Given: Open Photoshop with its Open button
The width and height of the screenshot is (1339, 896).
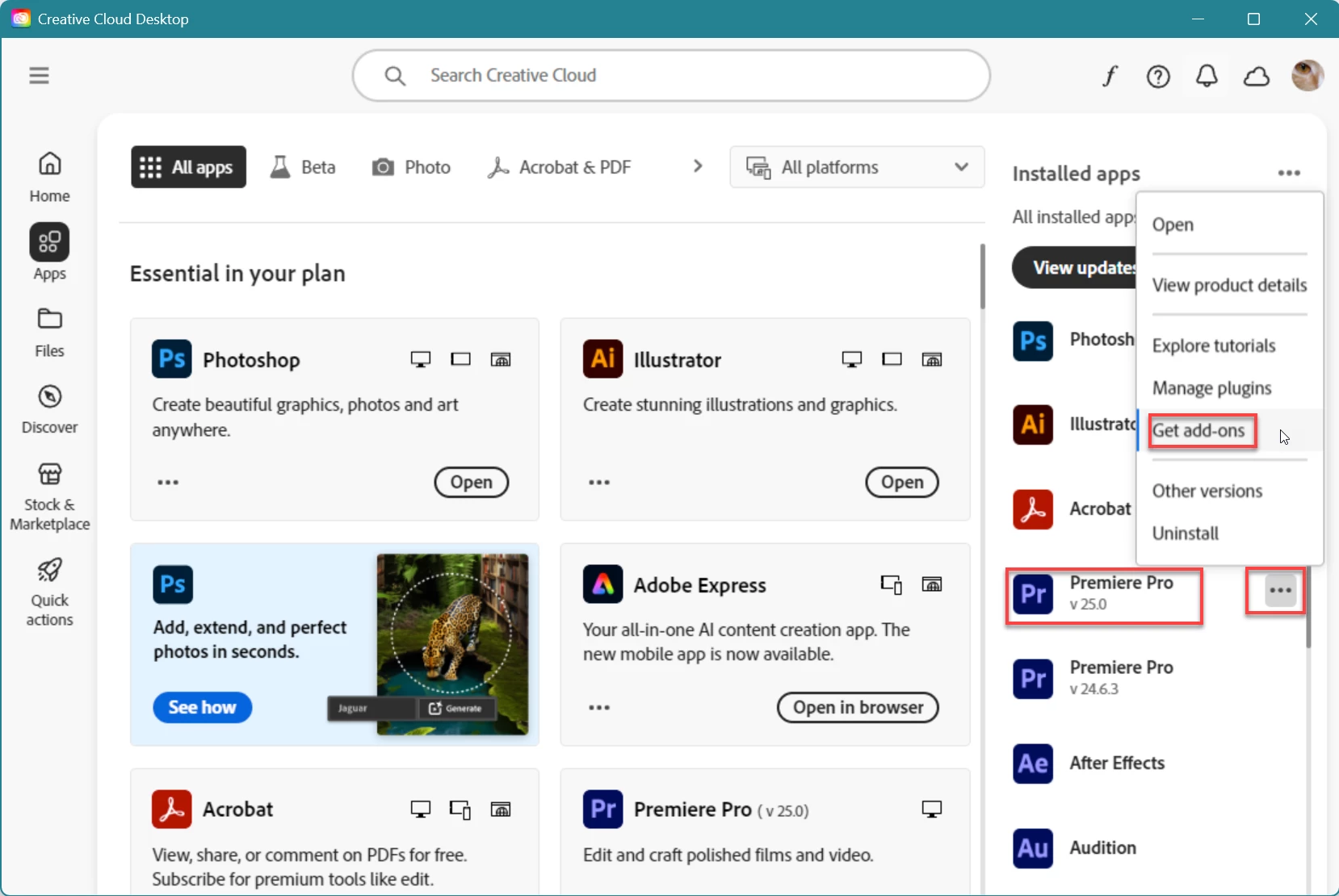Looking at the screenshot, I should [471, 482].
